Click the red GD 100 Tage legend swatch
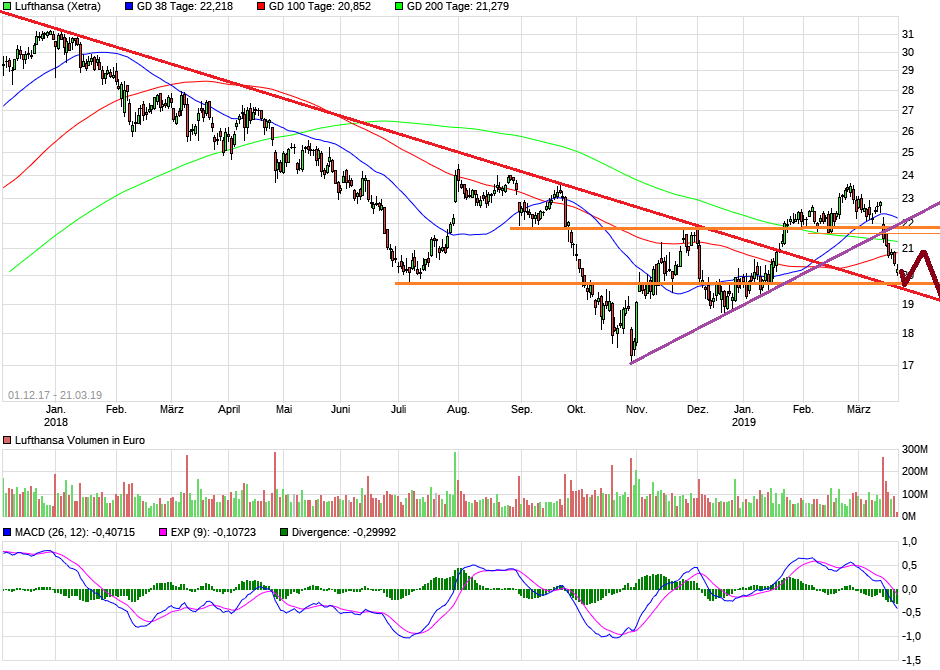The height and width of the screenshot is (670, 940). point(261,7)
